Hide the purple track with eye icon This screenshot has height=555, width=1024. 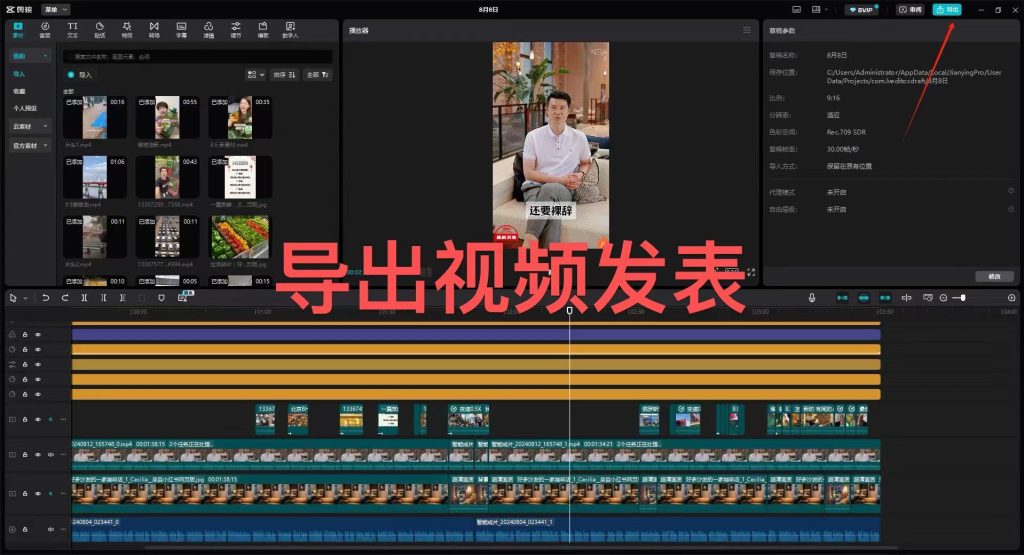point(38,334)
